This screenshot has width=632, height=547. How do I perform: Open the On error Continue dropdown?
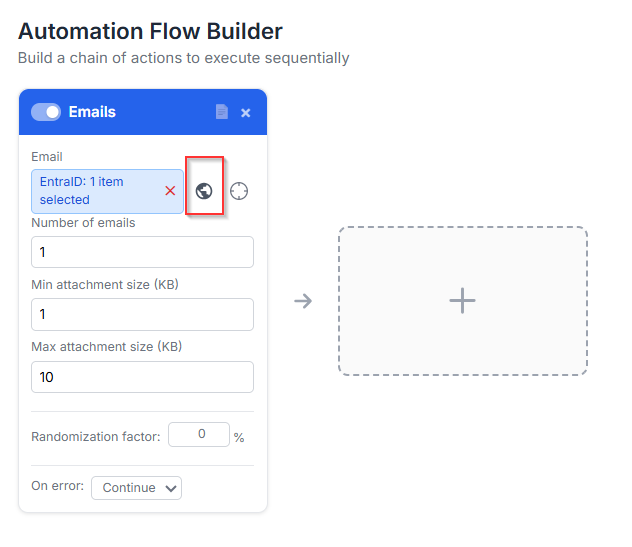136,488
